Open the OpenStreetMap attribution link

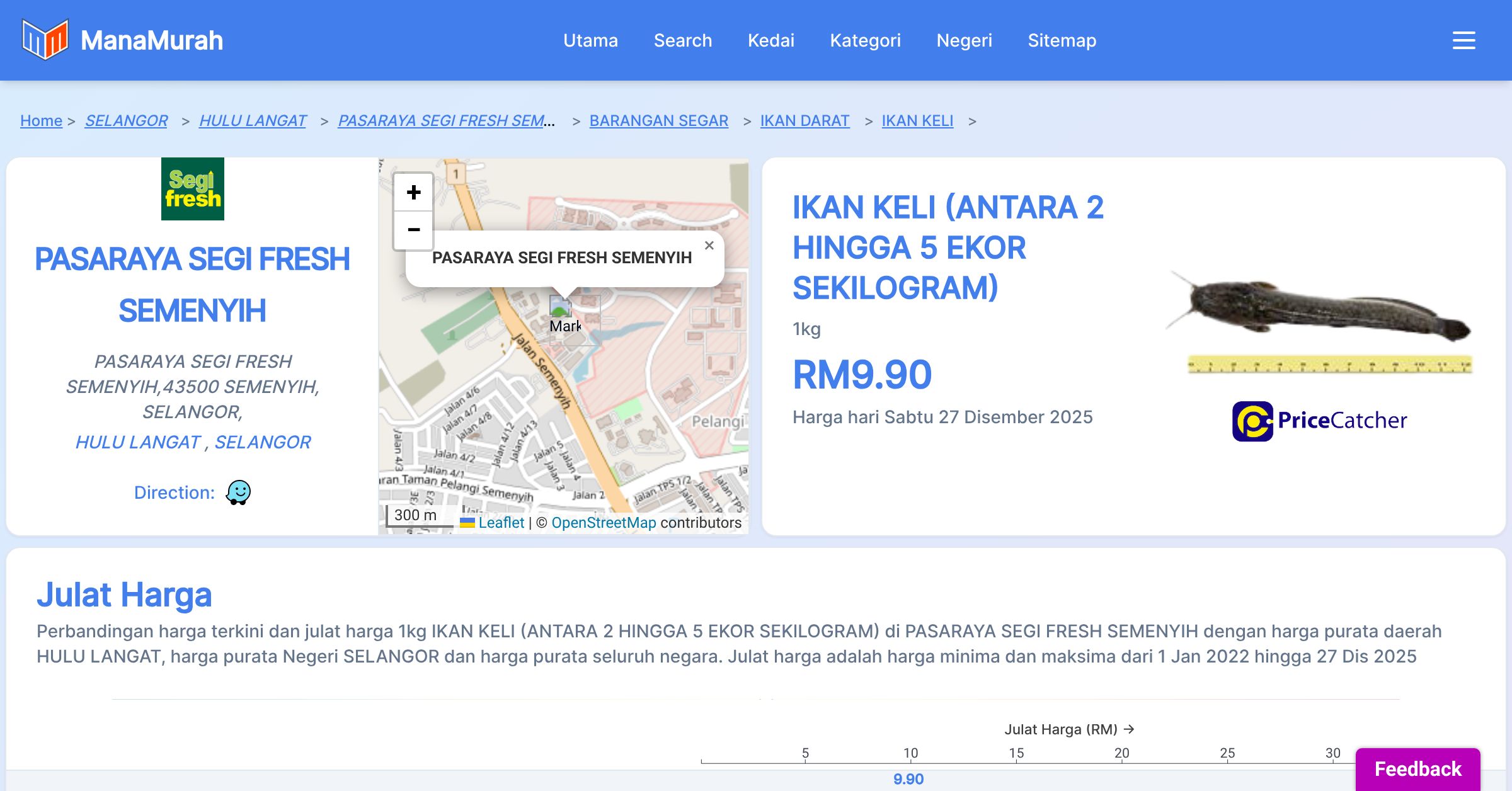tap(603, 523)
